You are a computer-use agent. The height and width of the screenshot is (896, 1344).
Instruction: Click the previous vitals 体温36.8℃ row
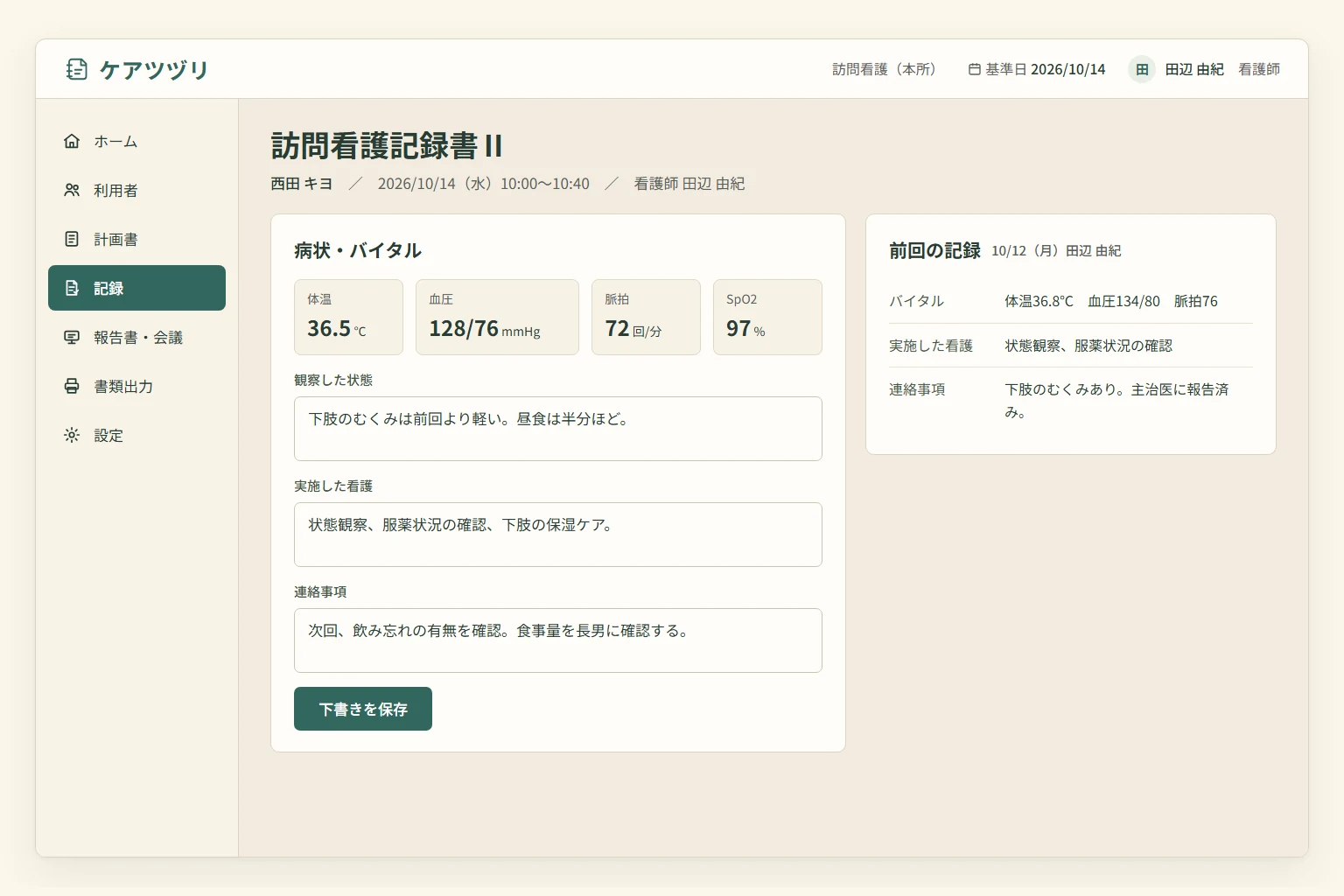tap(1071, 301)
